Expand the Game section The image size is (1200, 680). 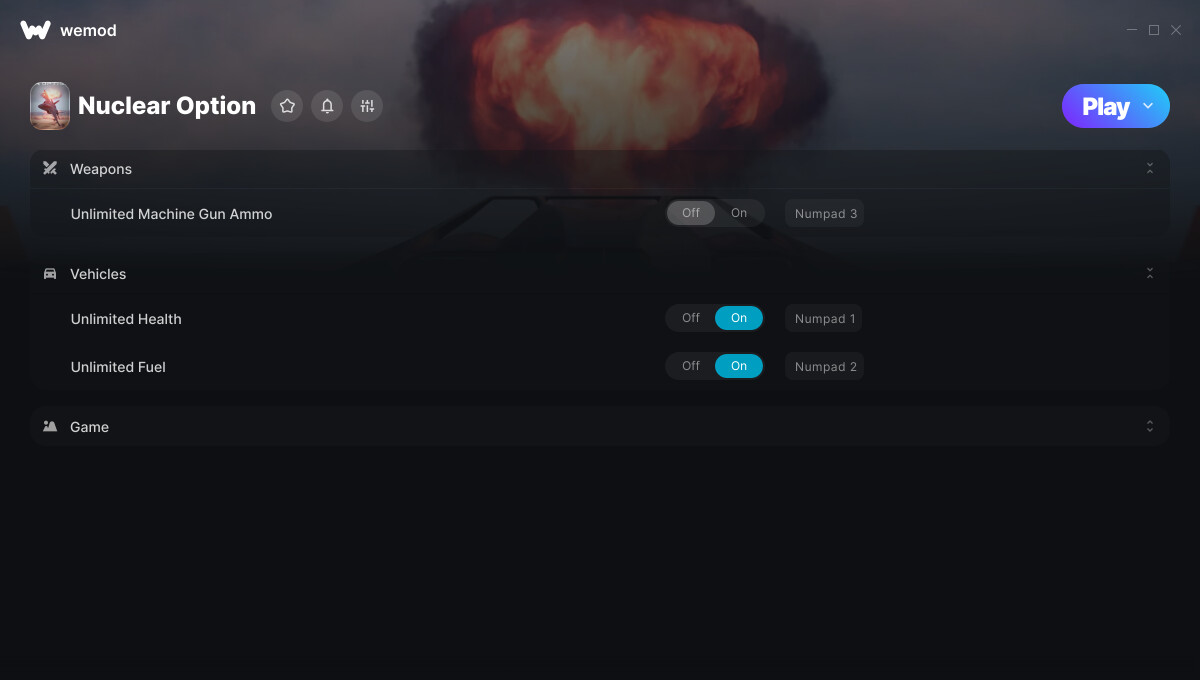click(x=1149, y=427)
